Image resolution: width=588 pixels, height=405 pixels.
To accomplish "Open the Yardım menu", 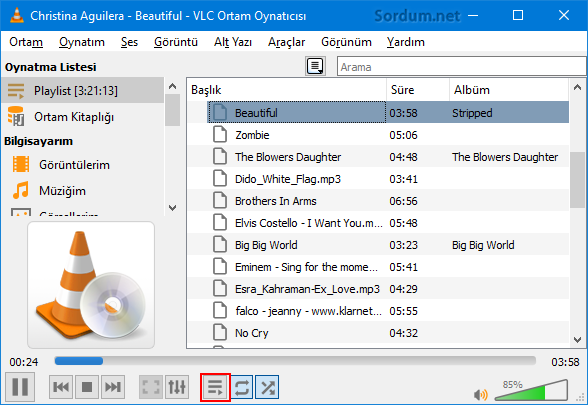I will point(406,42).
